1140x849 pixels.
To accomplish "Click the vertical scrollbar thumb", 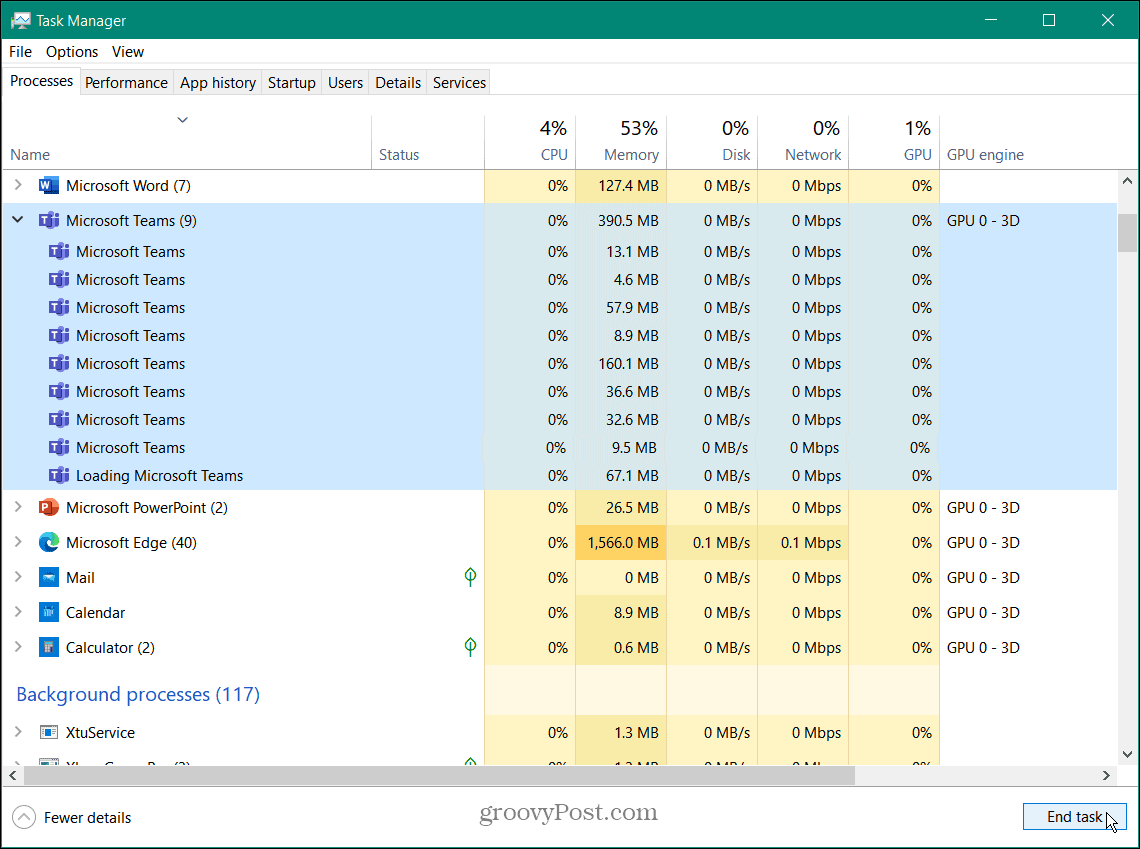I will (1128, 232).
